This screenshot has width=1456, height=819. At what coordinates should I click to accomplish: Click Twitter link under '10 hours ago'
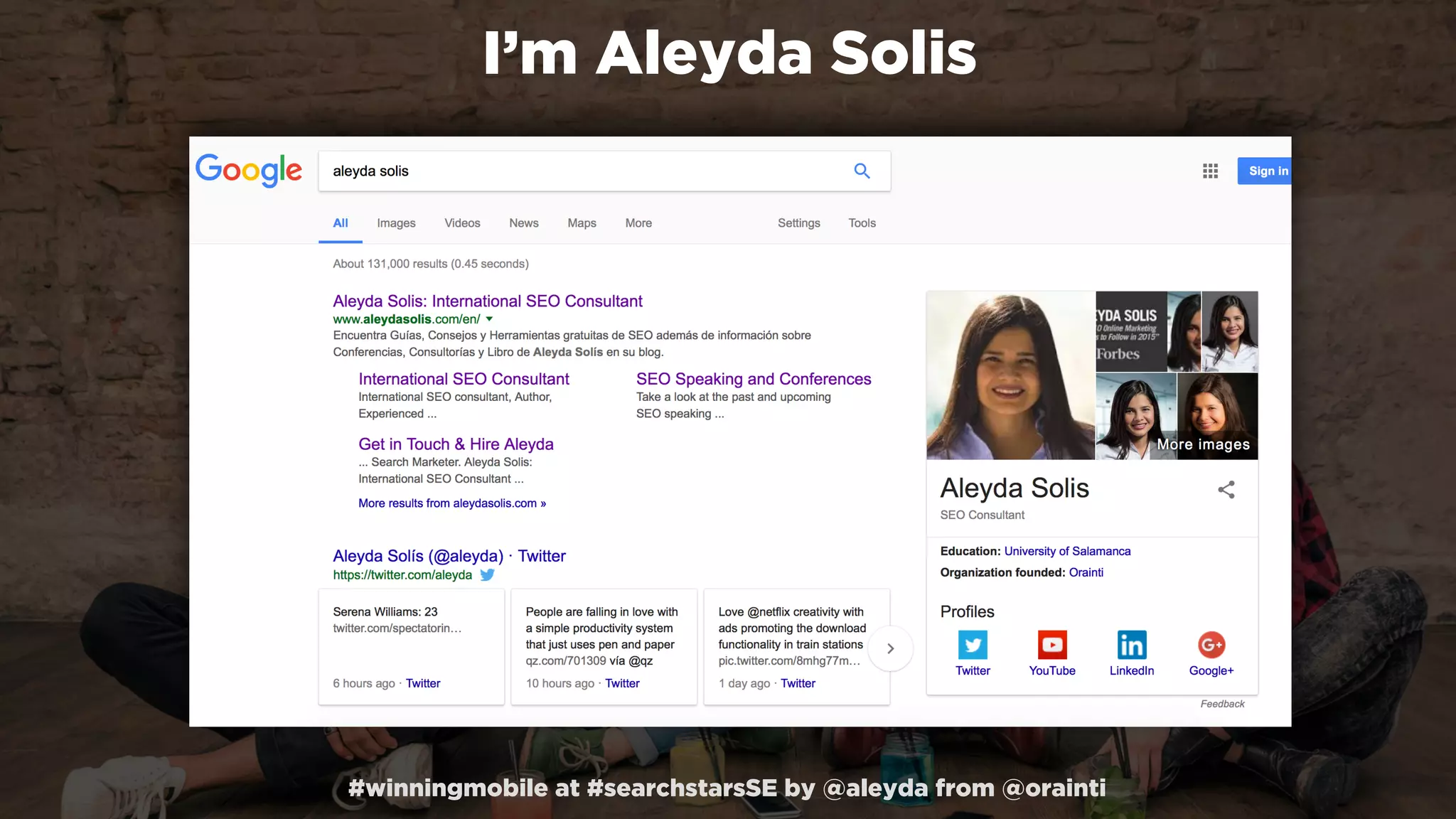coord(622,683)
